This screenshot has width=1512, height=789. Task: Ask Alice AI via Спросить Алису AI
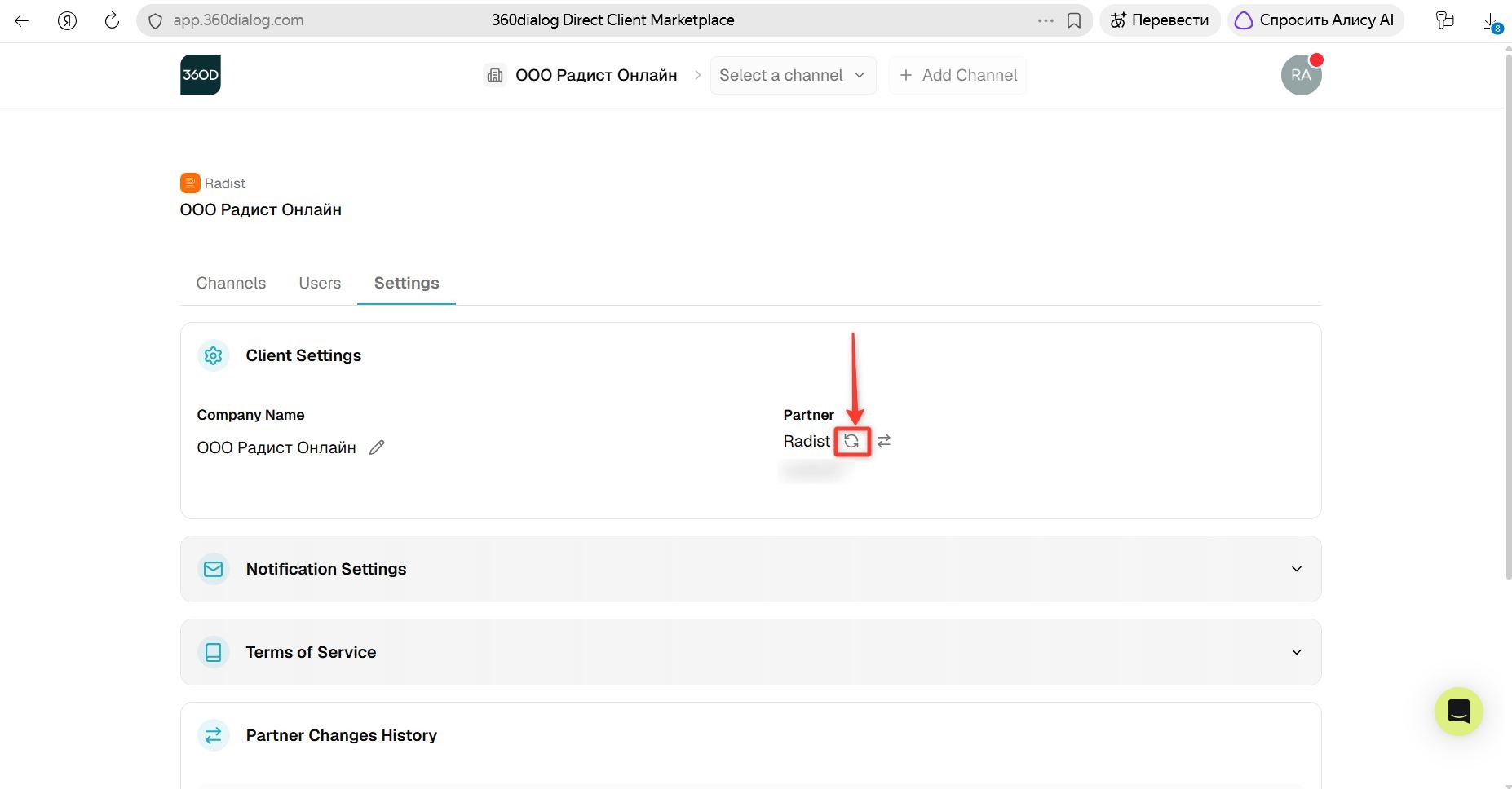click(x=1315, y=20)
